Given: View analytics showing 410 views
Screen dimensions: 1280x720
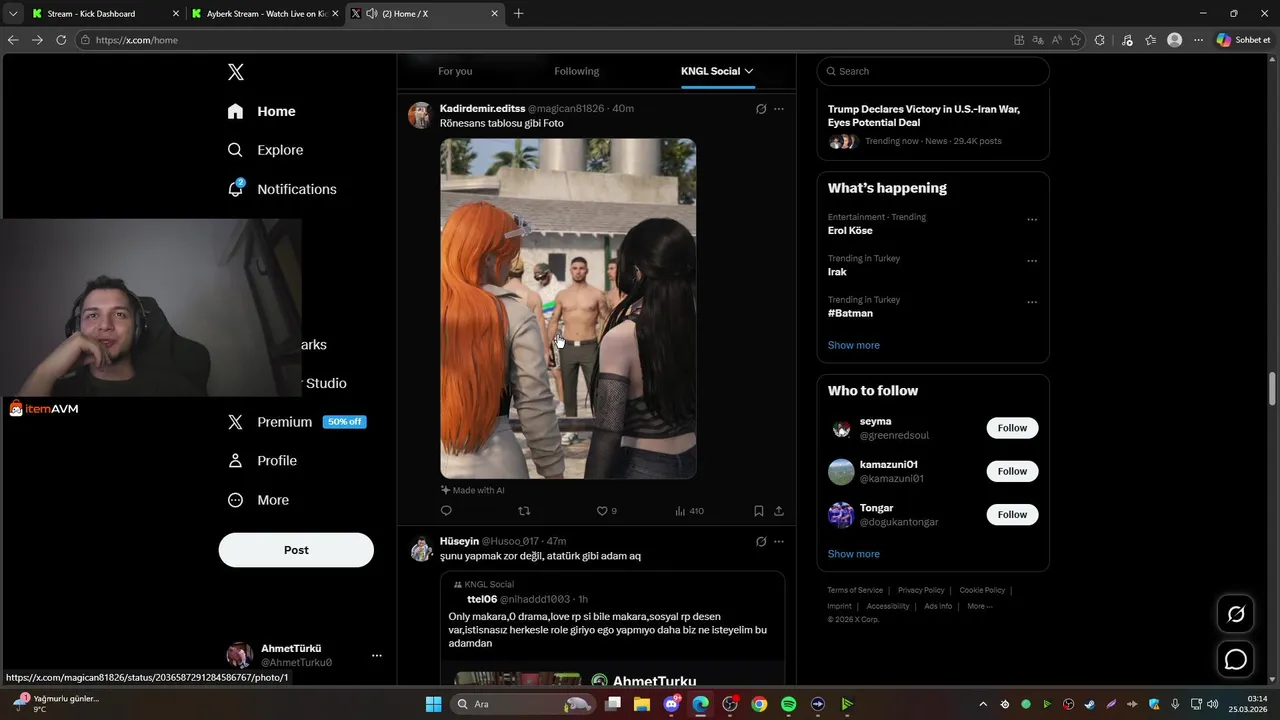Looking at the screenshot, I should click(689, 511).
